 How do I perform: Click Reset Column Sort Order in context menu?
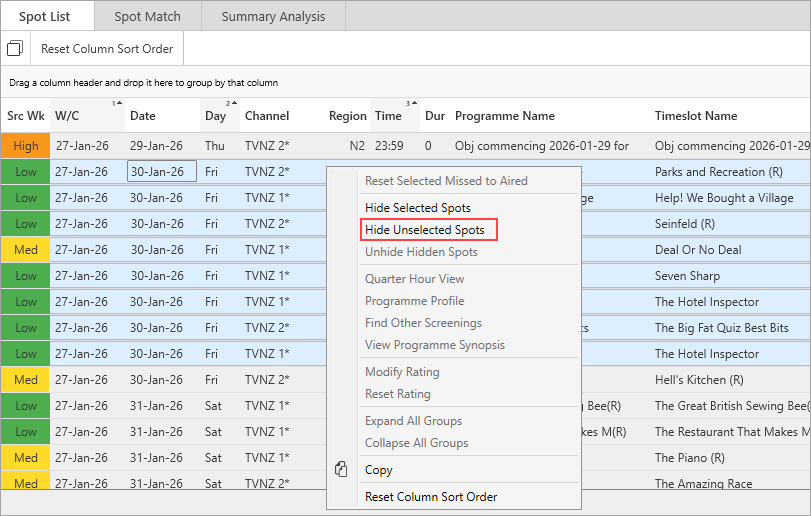point(430,497)
